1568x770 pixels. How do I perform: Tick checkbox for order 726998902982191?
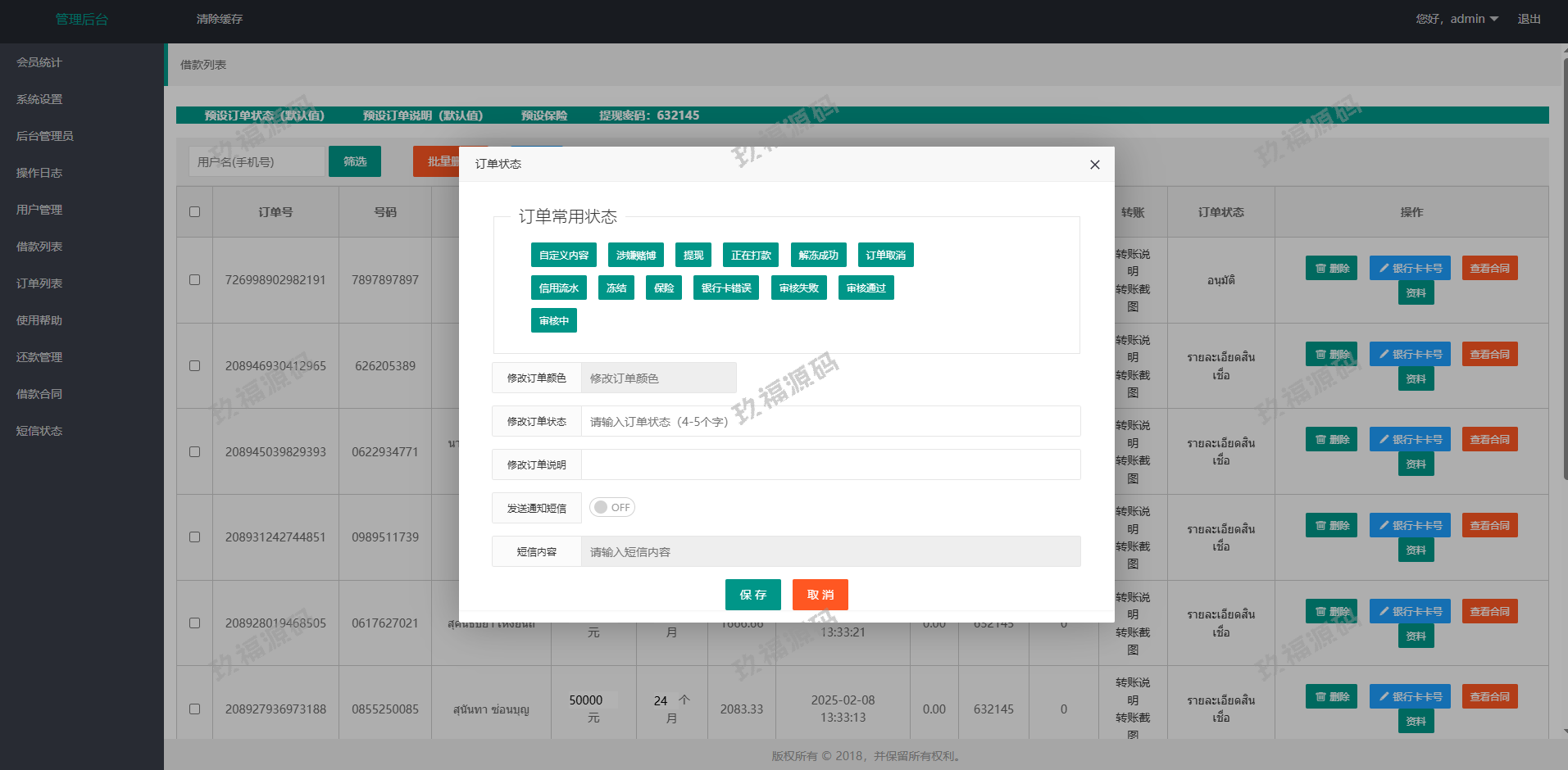pos(194,280)
